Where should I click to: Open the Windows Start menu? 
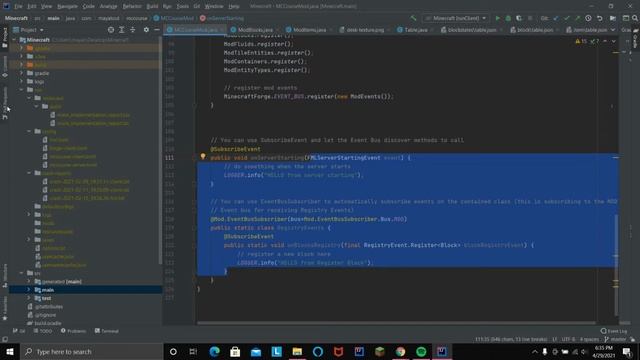[x=10, y=351]
